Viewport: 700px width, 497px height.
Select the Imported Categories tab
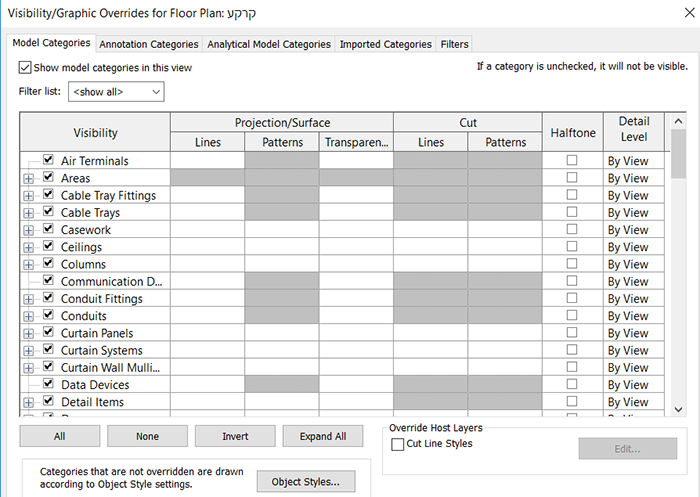pos(386,44)
